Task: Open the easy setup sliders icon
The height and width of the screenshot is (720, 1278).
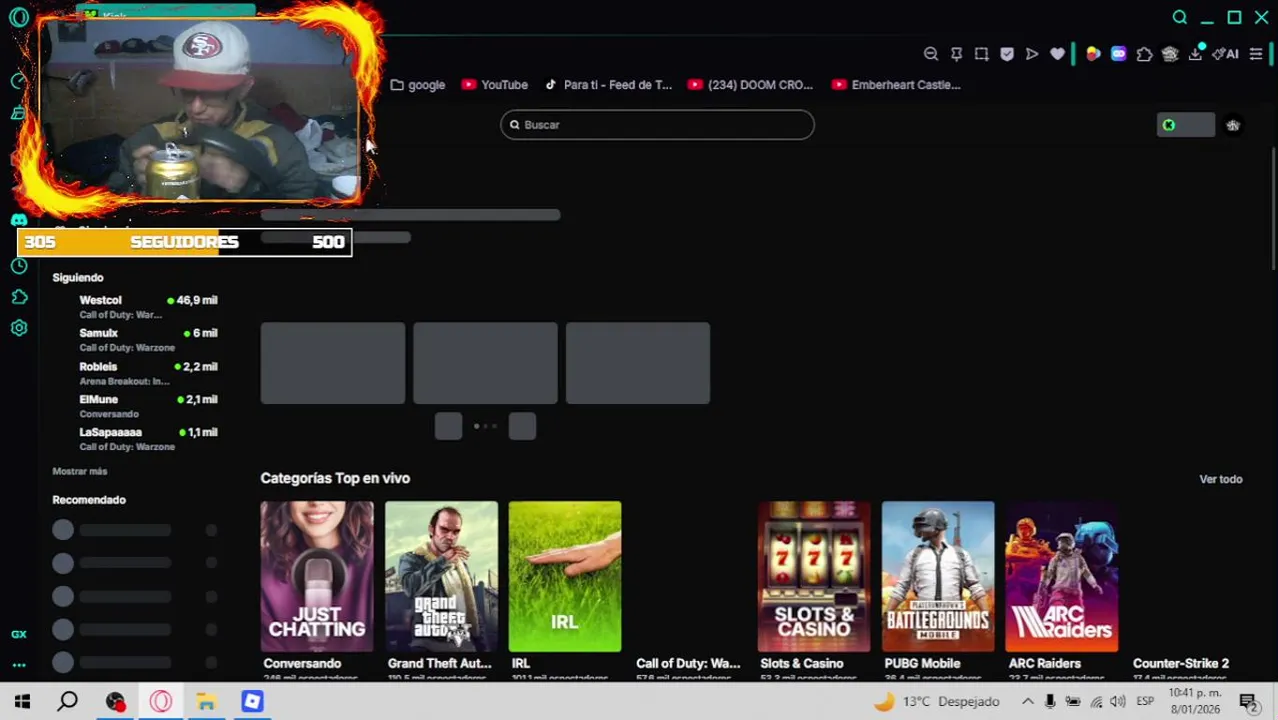Action: coord(1256,54)
